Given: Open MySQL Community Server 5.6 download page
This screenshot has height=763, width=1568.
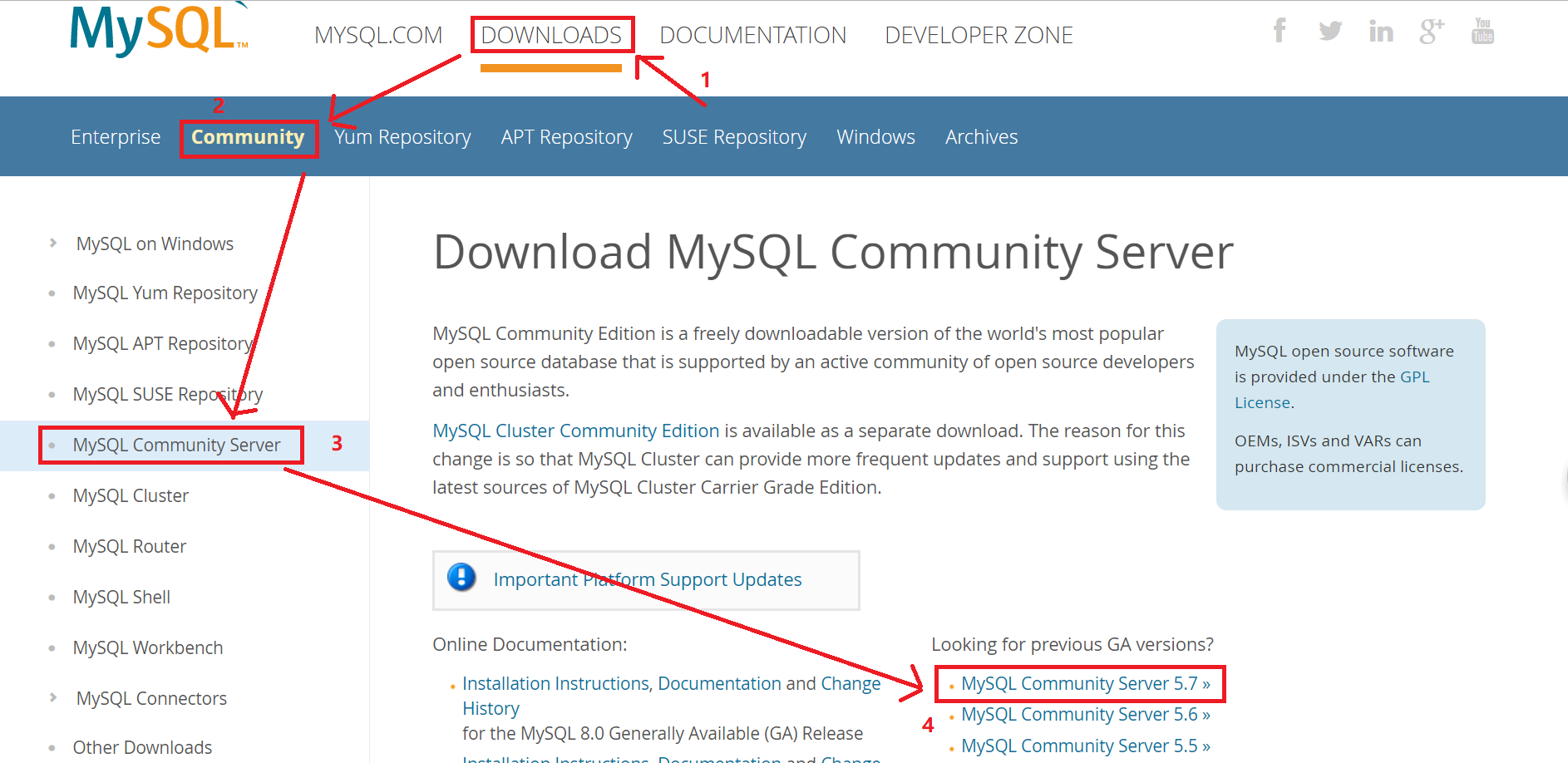Looking at the screenshot, I should 1084,714.
